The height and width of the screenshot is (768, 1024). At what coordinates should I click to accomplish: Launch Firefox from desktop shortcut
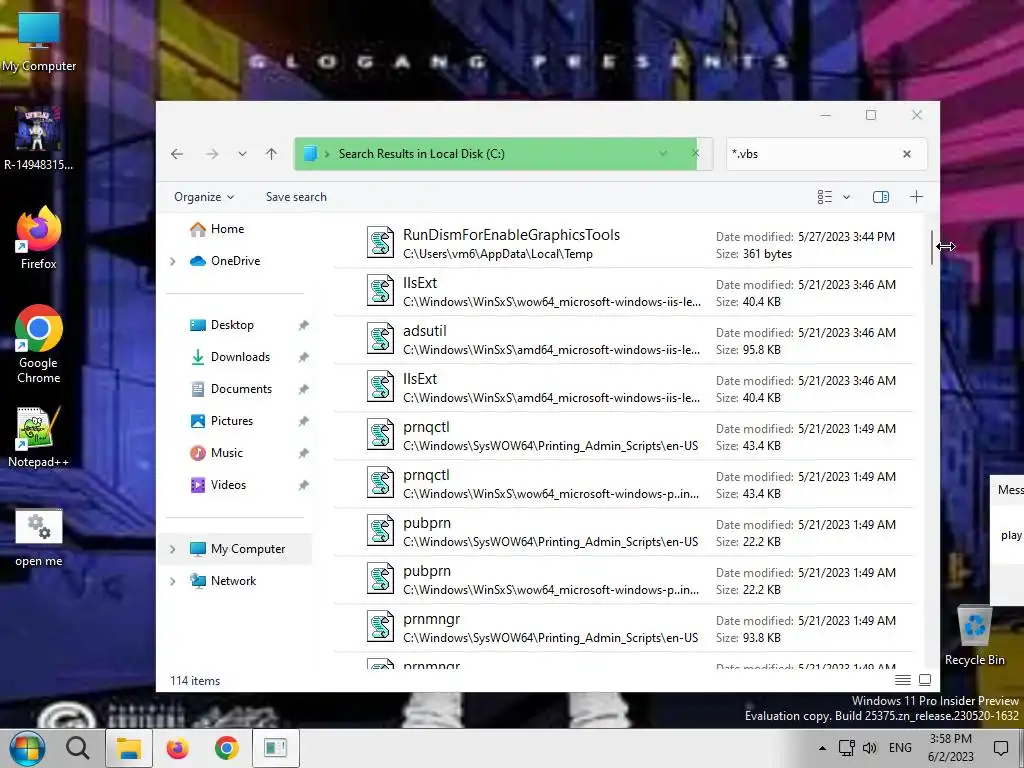[x=39, y=238]
